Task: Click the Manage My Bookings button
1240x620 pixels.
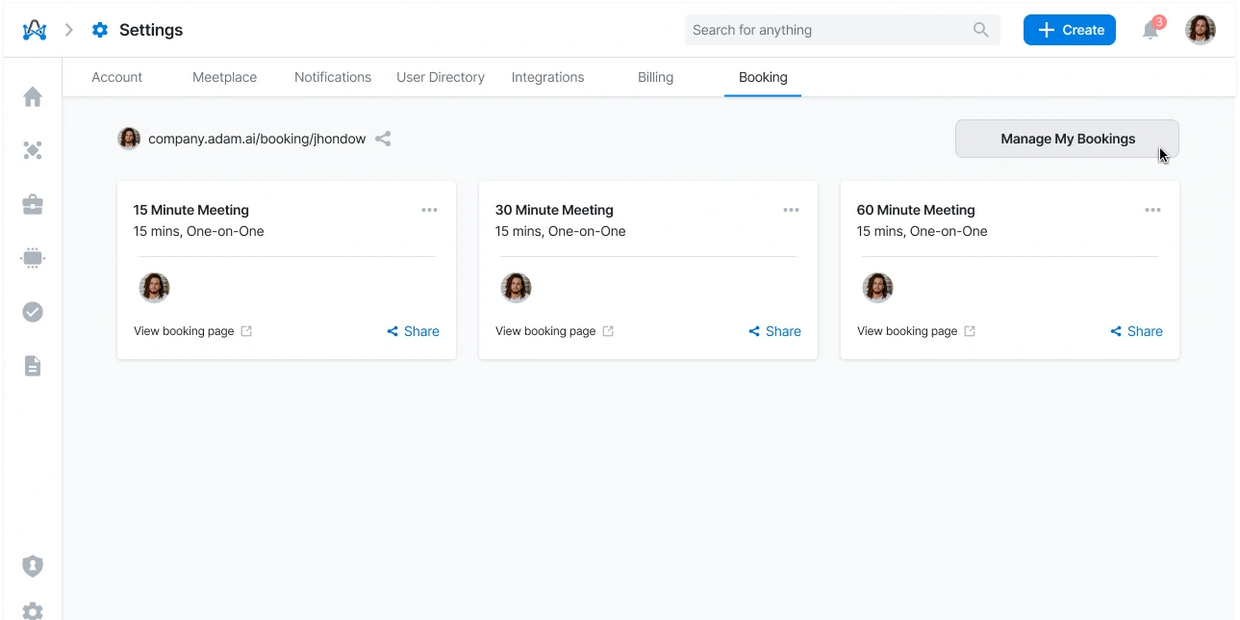Action: click(x=1067, y=139)
